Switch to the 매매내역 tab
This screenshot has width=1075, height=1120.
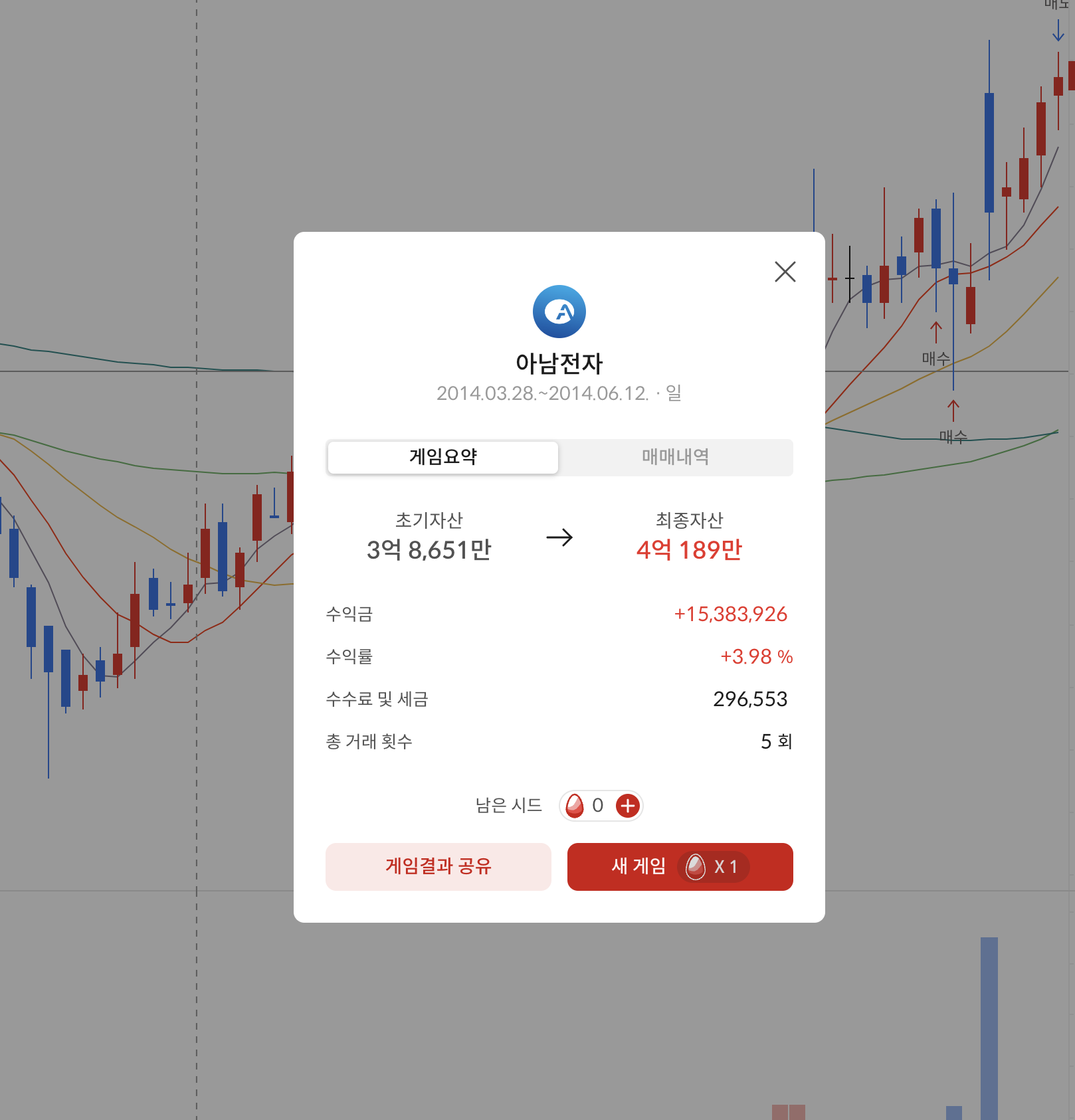pos(675,457)
